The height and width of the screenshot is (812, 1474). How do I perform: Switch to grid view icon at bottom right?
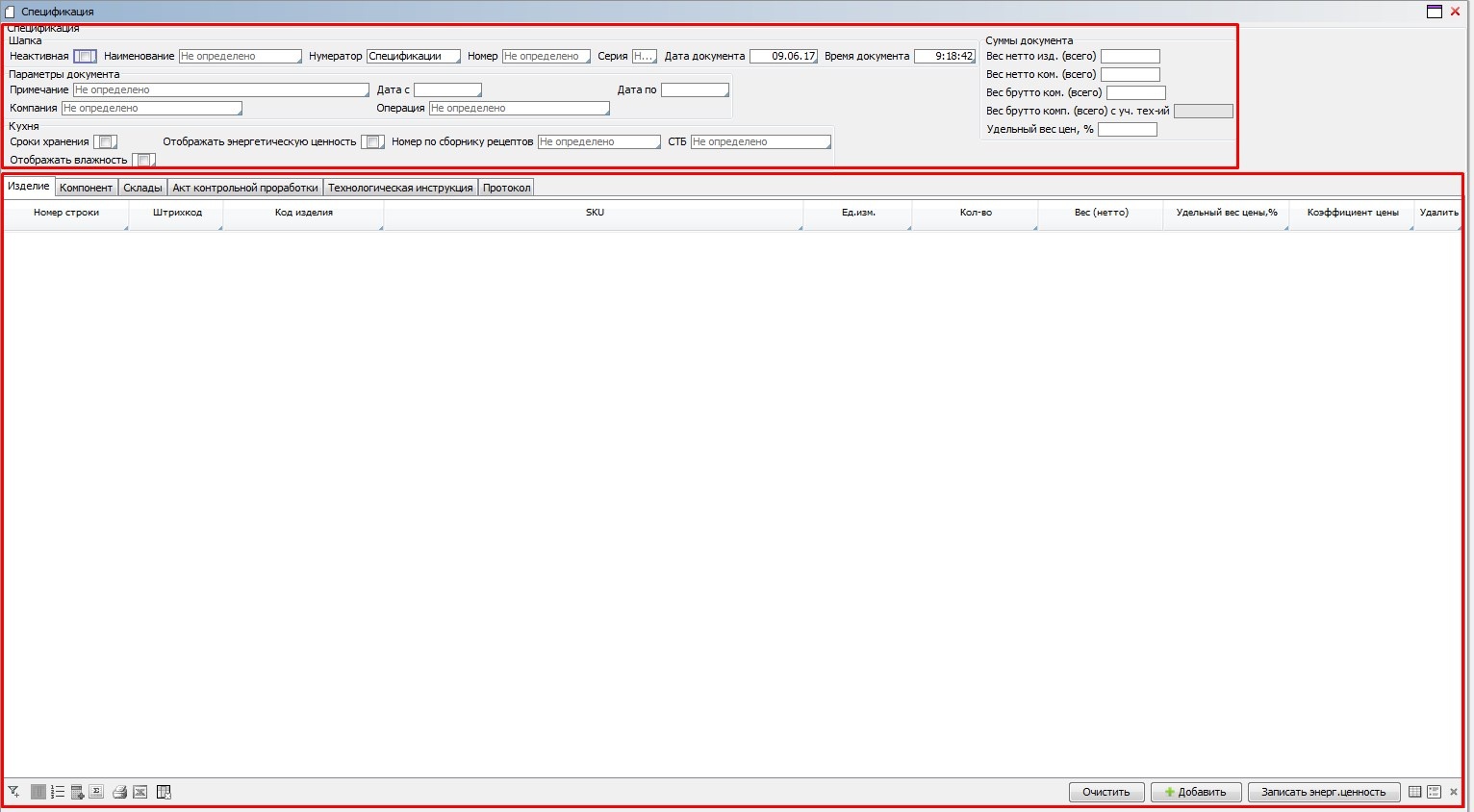(1414, 792)
